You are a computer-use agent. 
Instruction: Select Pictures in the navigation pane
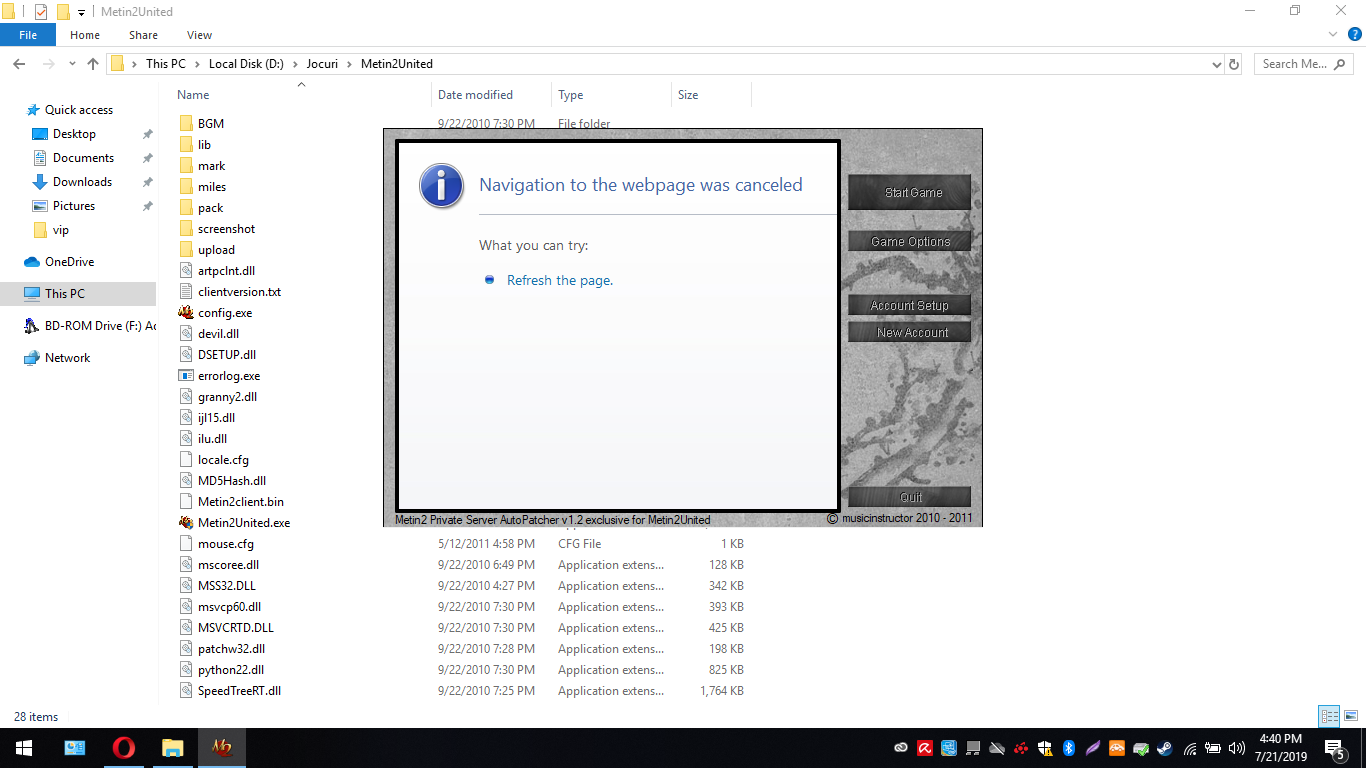click(74, 206)
